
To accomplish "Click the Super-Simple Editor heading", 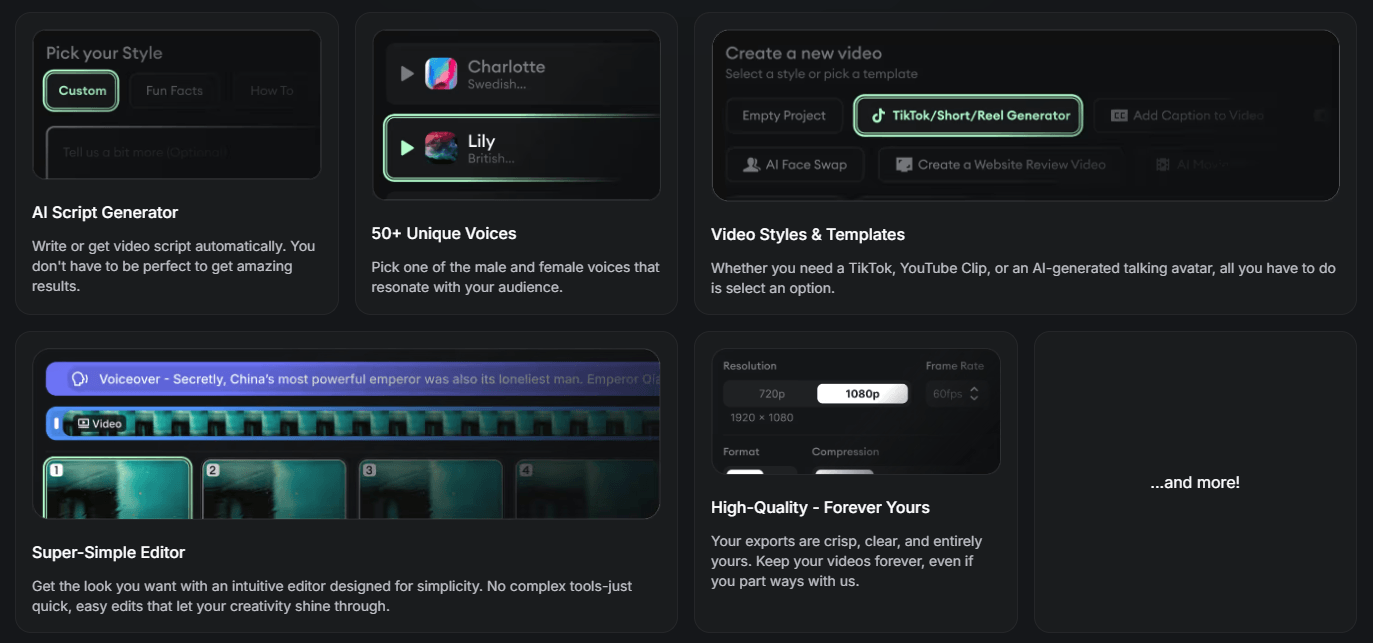I will tap(108, 552).
